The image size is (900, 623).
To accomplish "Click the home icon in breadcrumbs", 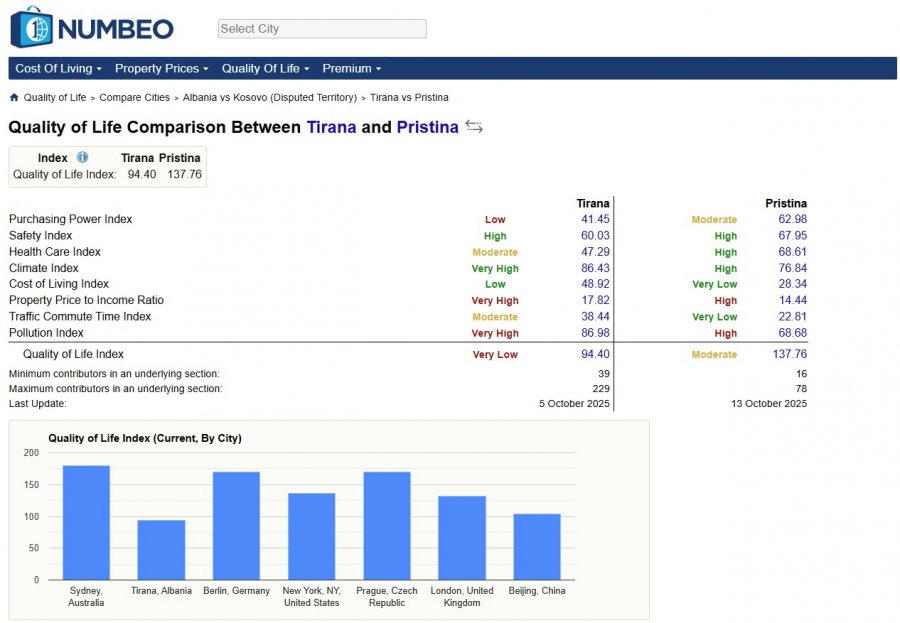I will [14, 97].
